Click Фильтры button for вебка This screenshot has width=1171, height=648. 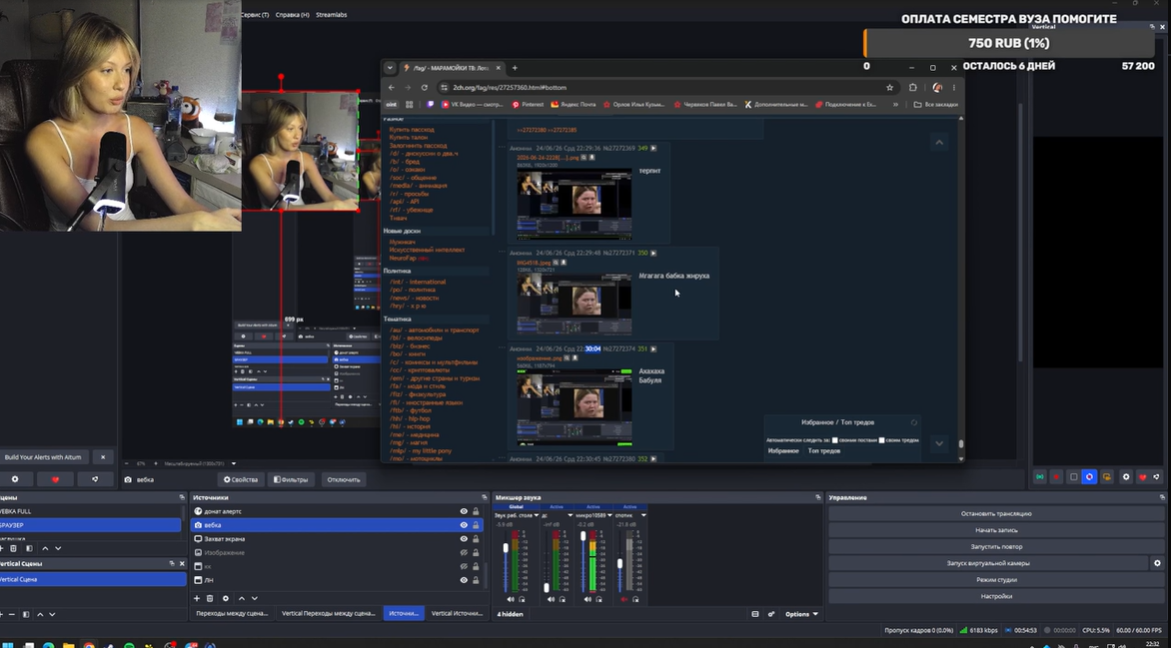coord(291,479)
